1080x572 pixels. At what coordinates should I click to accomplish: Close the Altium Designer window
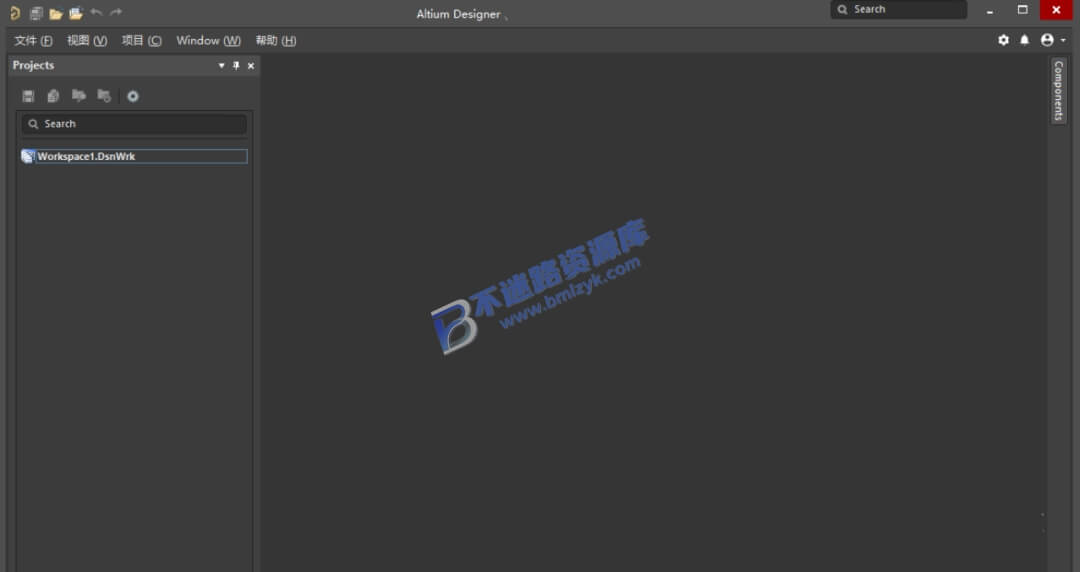[1056, 10]
